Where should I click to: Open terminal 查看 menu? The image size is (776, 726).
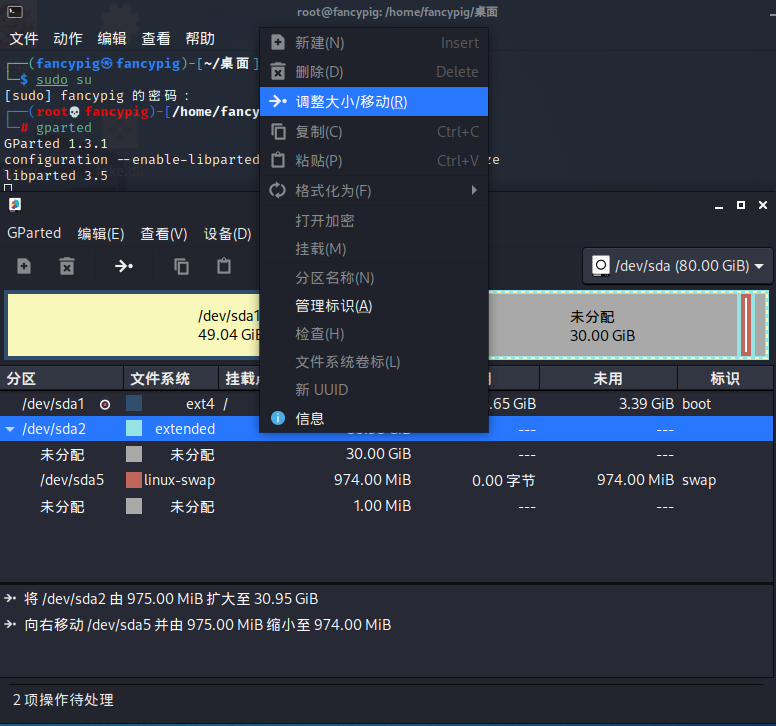point(156,39)
